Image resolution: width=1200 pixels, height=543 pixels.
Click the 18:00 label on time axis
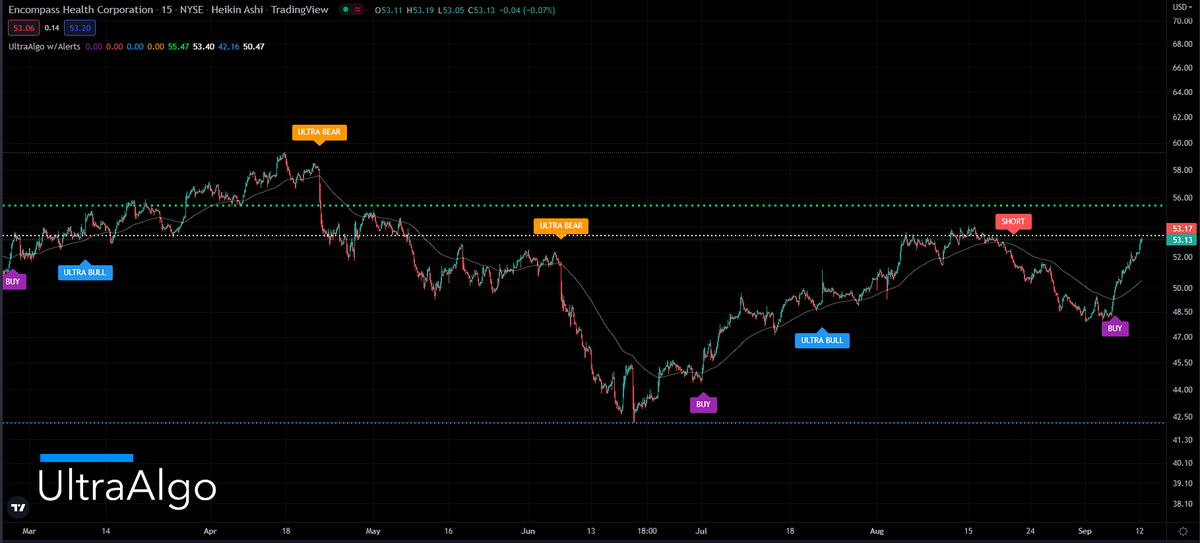click(646, 532)
